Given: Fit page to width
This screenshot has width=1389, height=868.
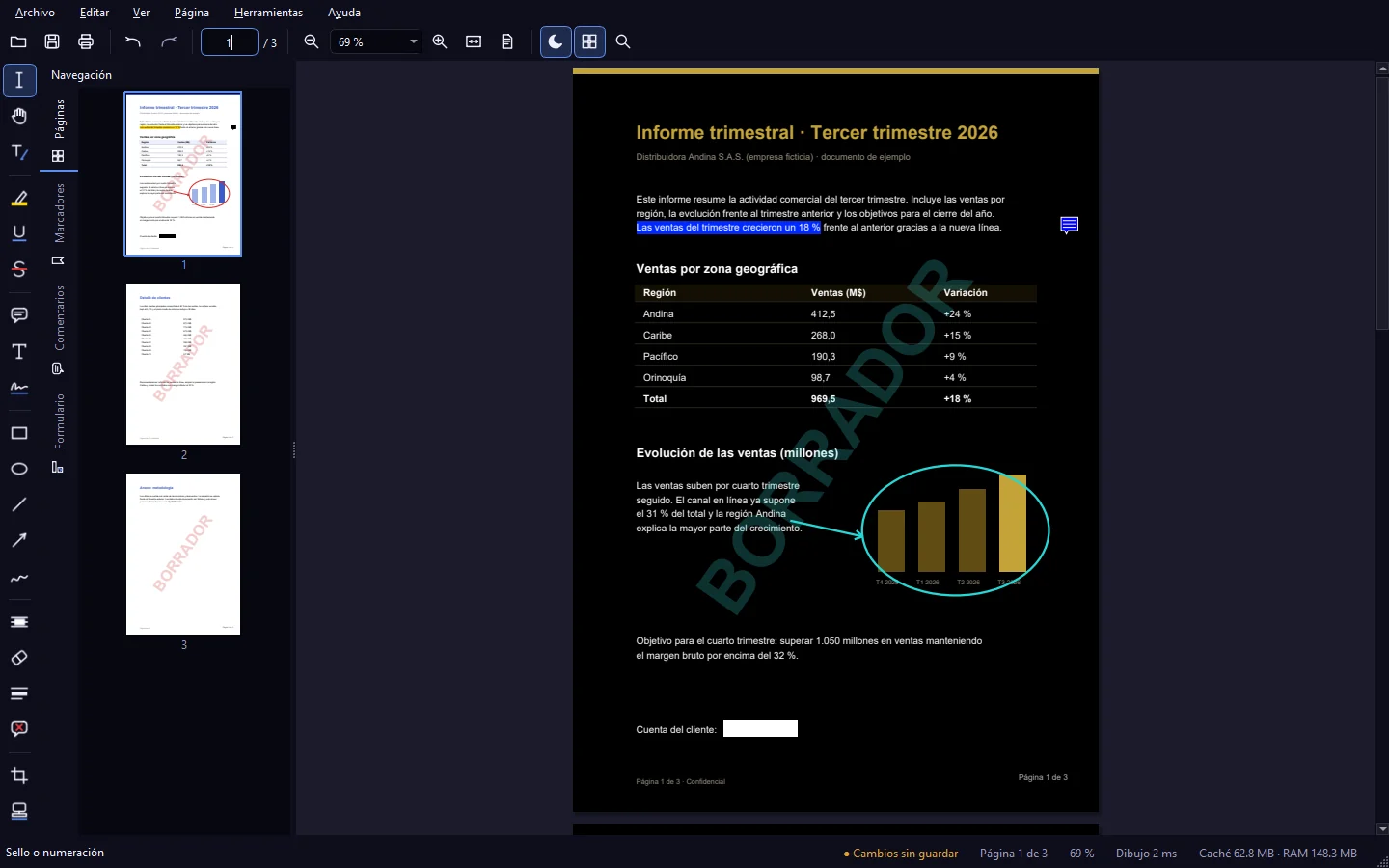Looking at the screenshot, I should 474,41.
